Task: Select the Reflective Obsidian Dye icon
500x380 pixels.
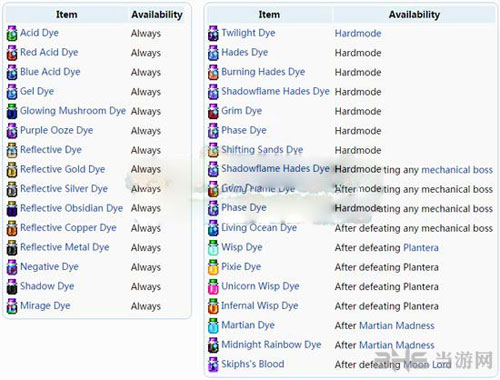Action: (12, 208)
